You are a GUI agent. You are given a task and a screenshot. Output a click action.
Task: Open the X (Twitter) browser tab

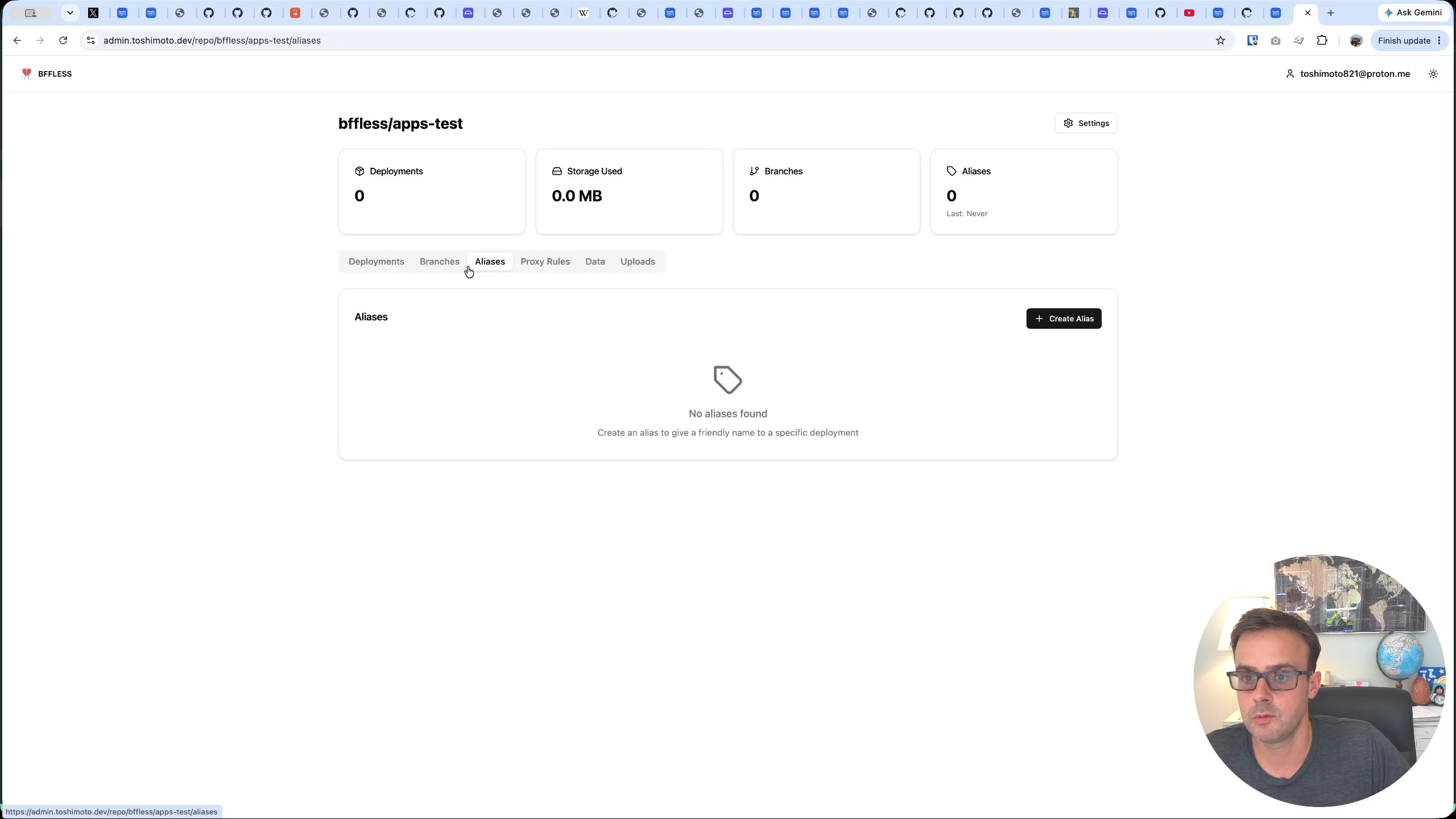[93, 13]
